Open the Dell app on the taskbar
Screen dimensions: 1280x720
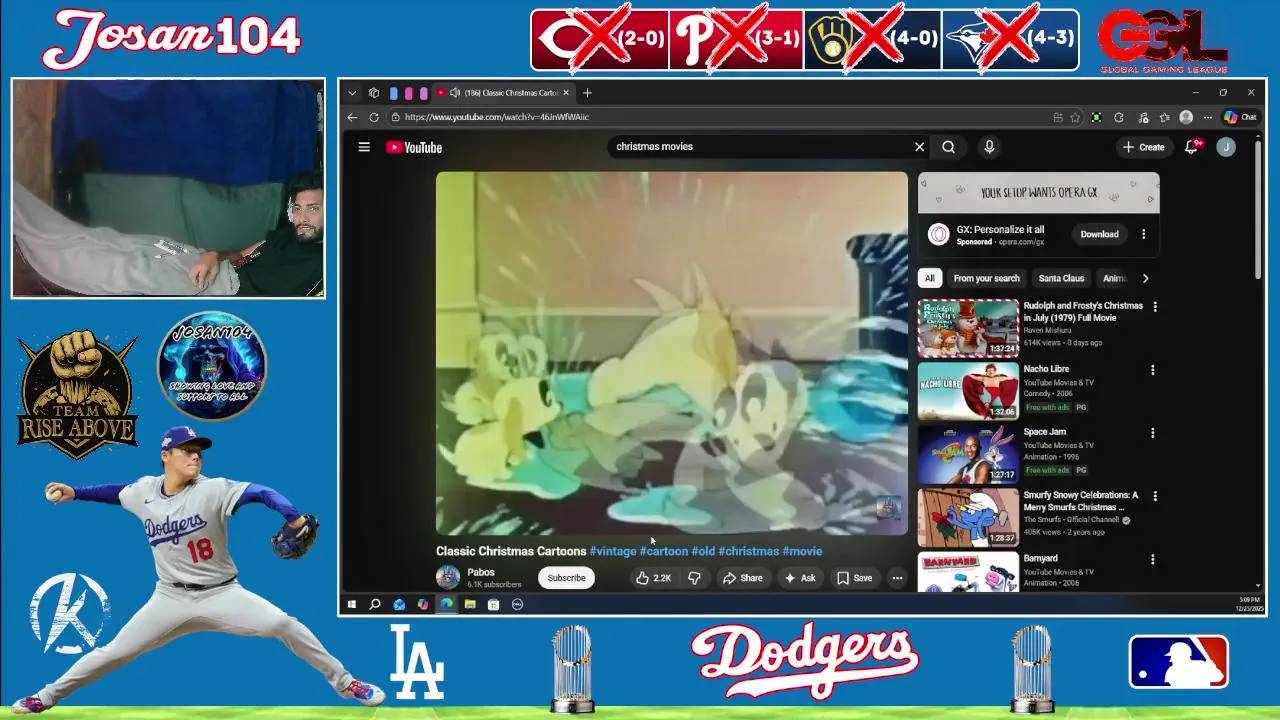click(517, 604)
